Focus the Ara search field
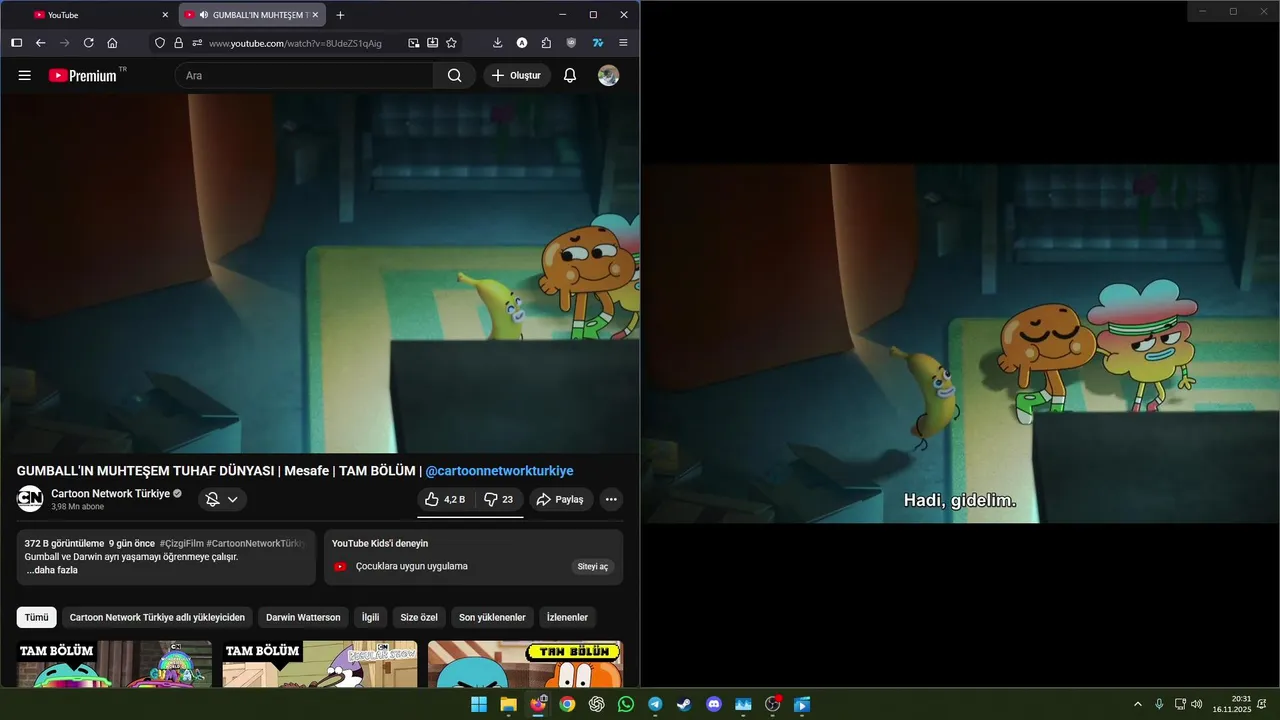1280x720 pixels. tap(305, 75)
